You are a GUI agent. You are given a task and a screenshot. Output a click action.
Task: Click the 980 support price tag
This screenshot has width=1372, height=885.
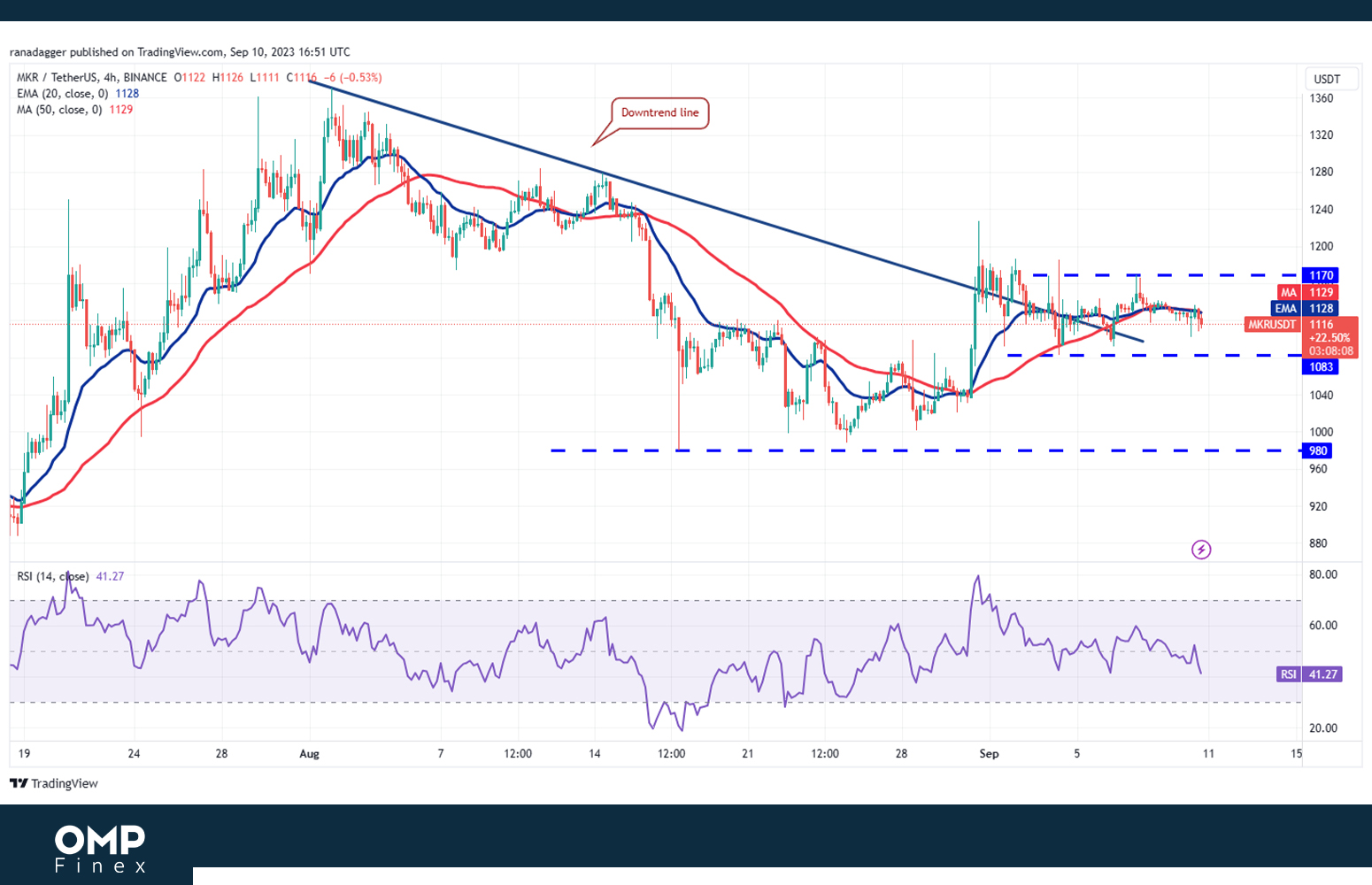1318,451
